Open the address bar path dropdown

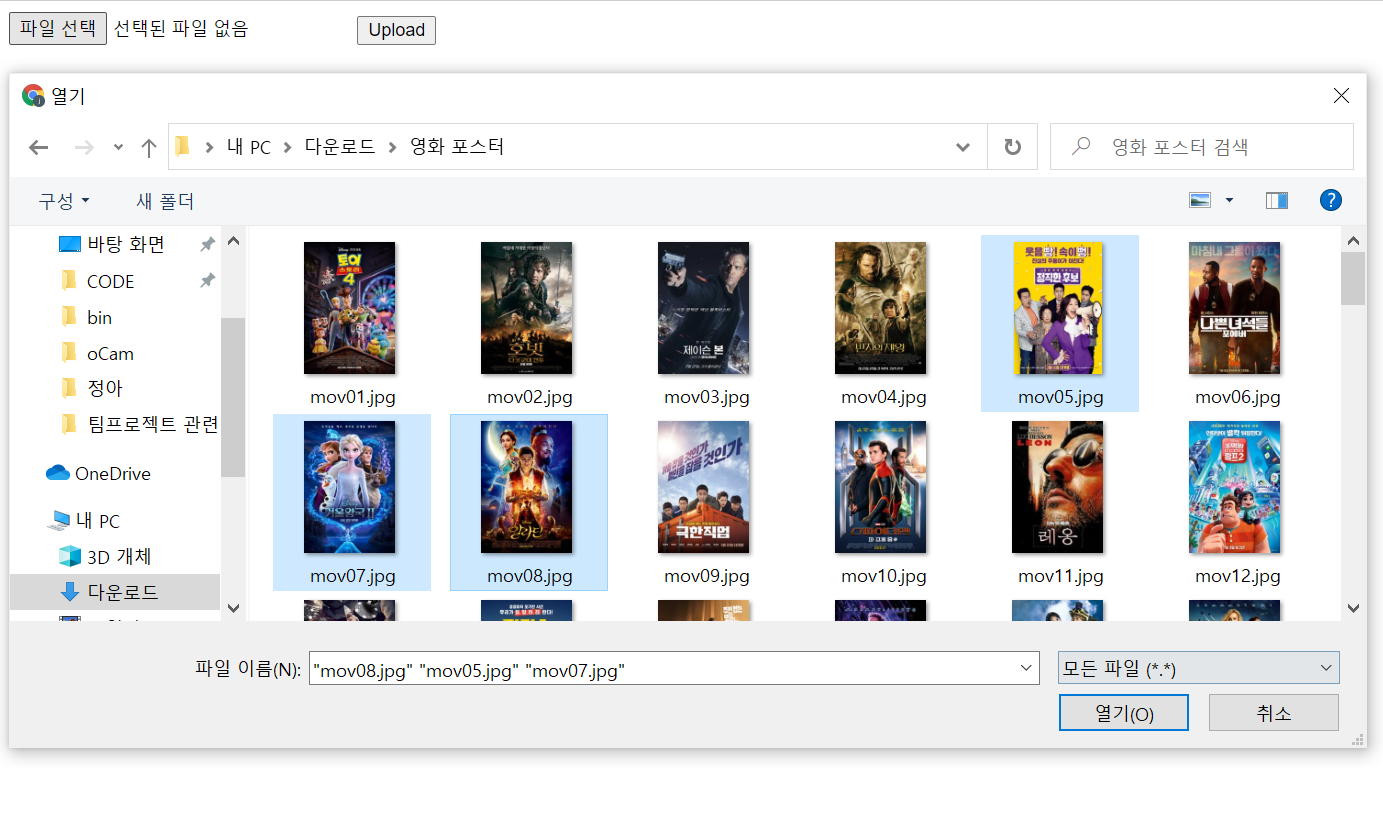[x=963, y=147]
